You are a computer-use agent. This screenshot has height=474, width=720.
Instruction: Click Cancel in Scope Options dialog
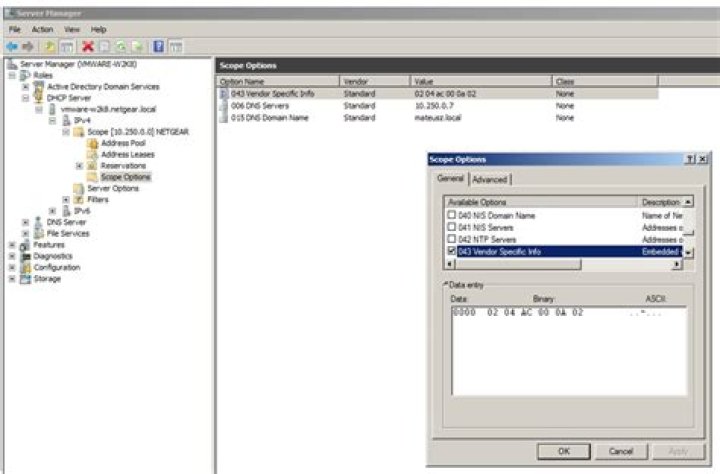coord(621,451)
